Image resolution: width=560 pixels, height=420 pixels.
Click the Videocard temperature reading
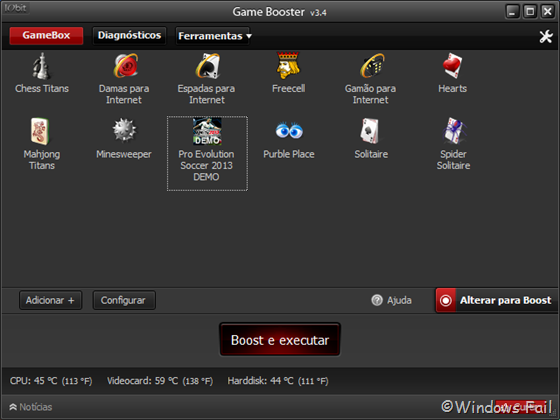point(160,381)
